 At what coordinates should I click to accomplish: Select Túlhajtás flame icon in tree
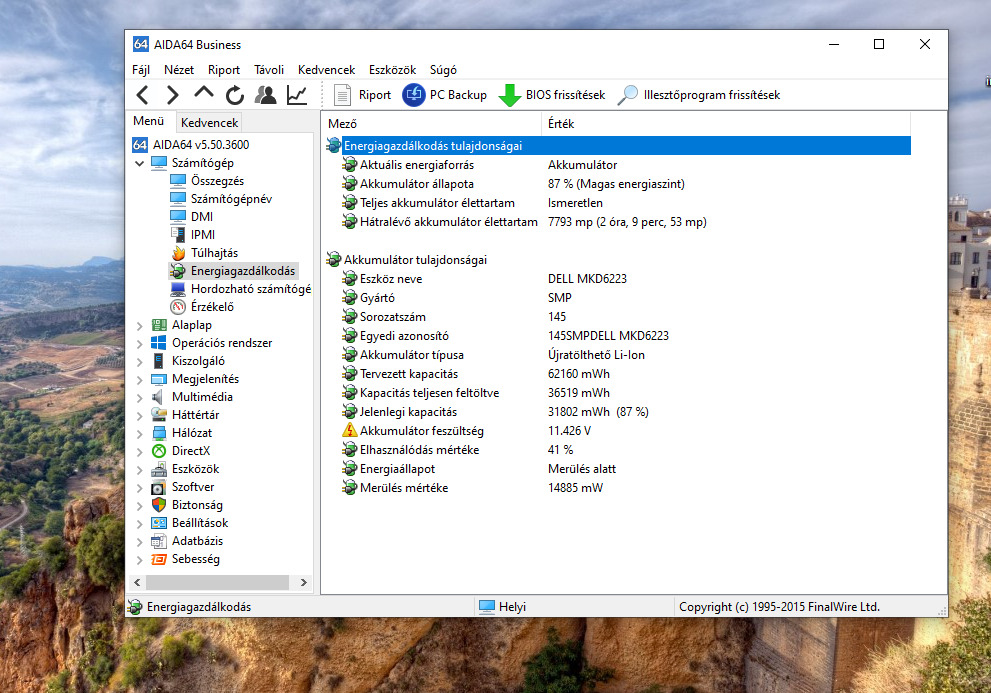178,253
